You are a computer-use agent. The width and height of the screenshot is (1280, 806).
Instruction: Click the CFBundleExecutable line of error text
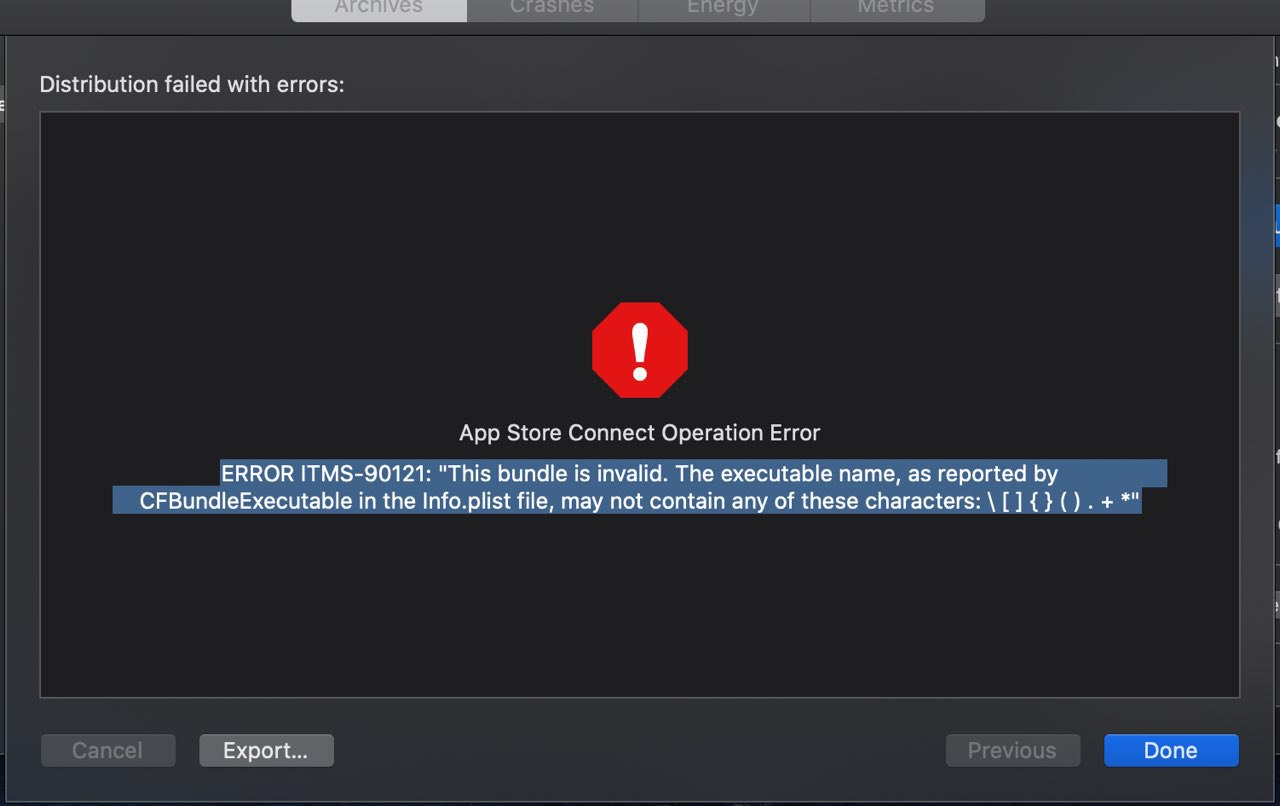point(640,501)
